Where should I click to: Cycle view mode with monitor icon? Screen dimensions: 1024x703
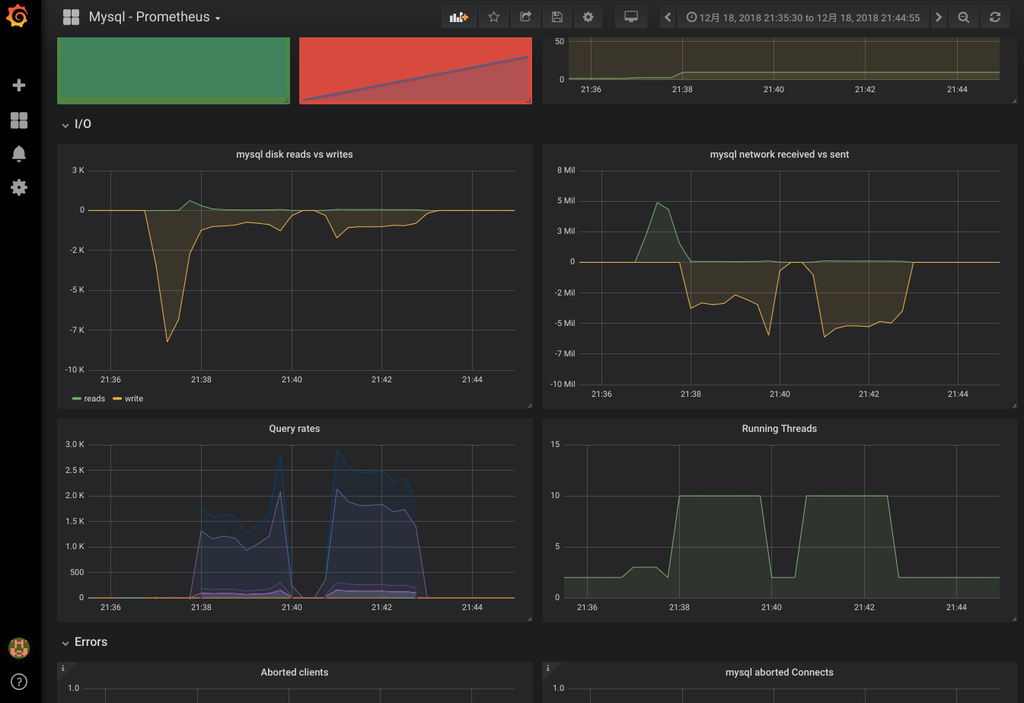pyautogui.click(x=631, y=17)
